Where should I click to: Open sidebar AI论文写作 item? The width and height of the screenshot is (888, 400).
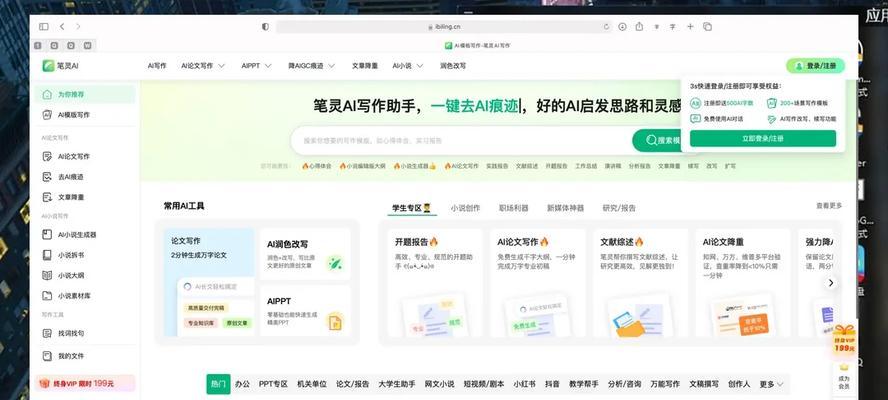[85, 156]
